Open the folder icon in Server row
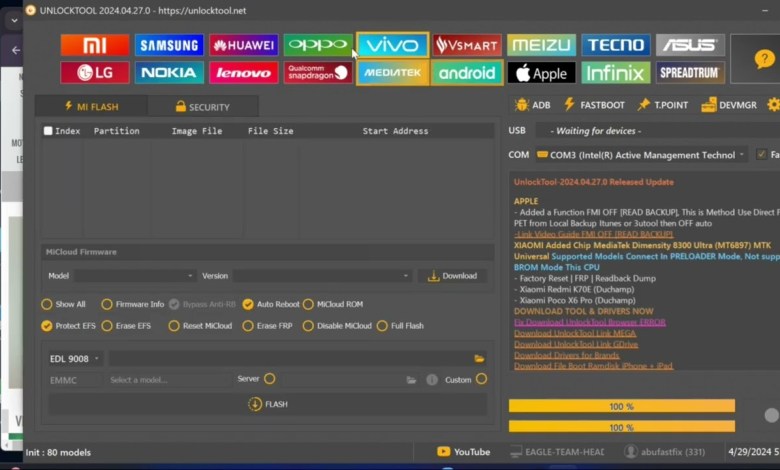This screenshot has height=470, width=780. click(x=411, y=380)
